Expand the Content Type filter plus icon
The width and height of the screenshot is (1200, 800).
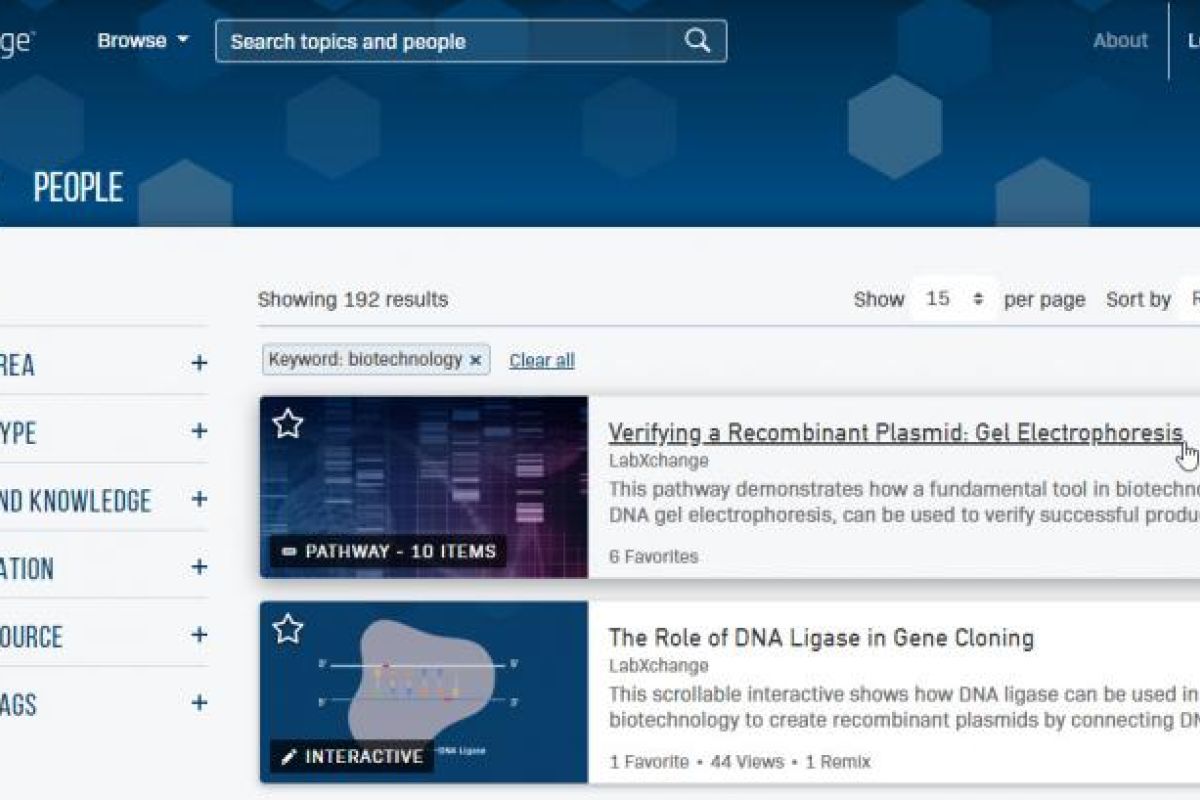199,431
